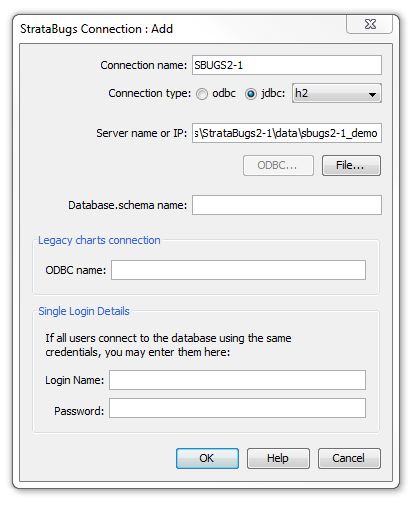Close the StrataBugs Connection dialog
The width and height of the screenshot is (416, 505).
pos(369,24)
